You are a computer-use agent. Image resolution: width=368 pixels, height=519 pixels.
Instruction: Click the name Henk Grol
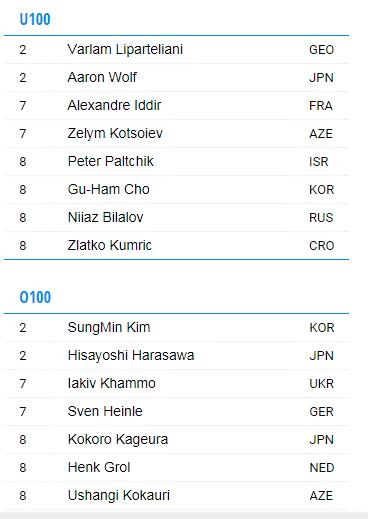[x=99, y=467]
